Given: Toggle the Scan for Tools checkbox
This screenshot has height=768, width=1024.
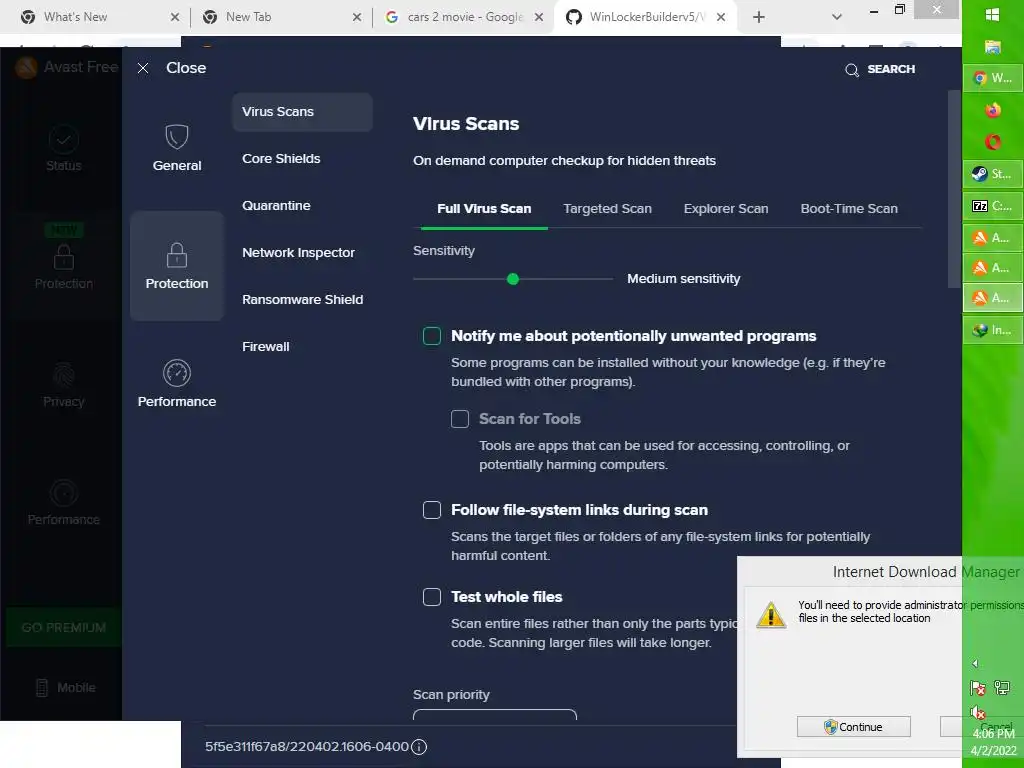Looking at the screenshot, I should pos(460,419).
